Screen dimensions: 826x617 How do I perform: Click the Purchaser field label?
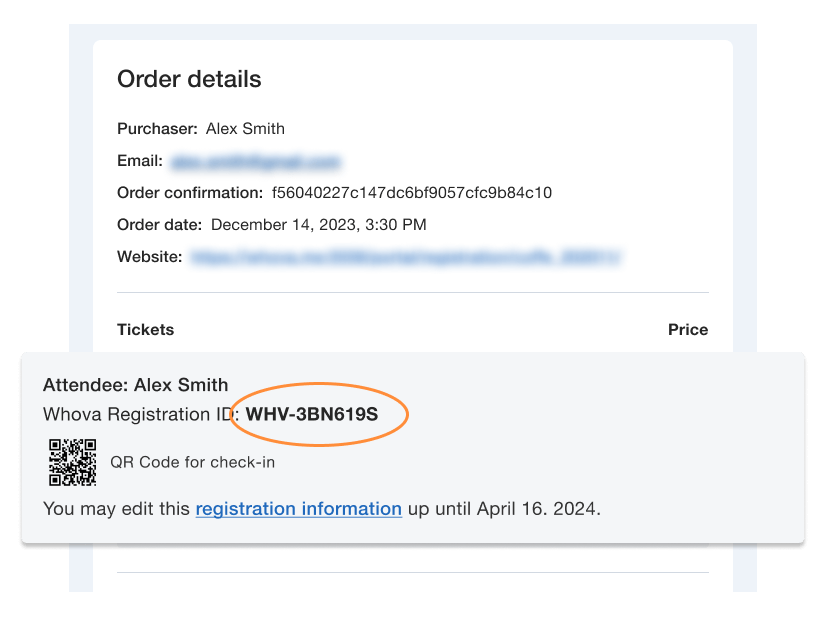(157, 129)
